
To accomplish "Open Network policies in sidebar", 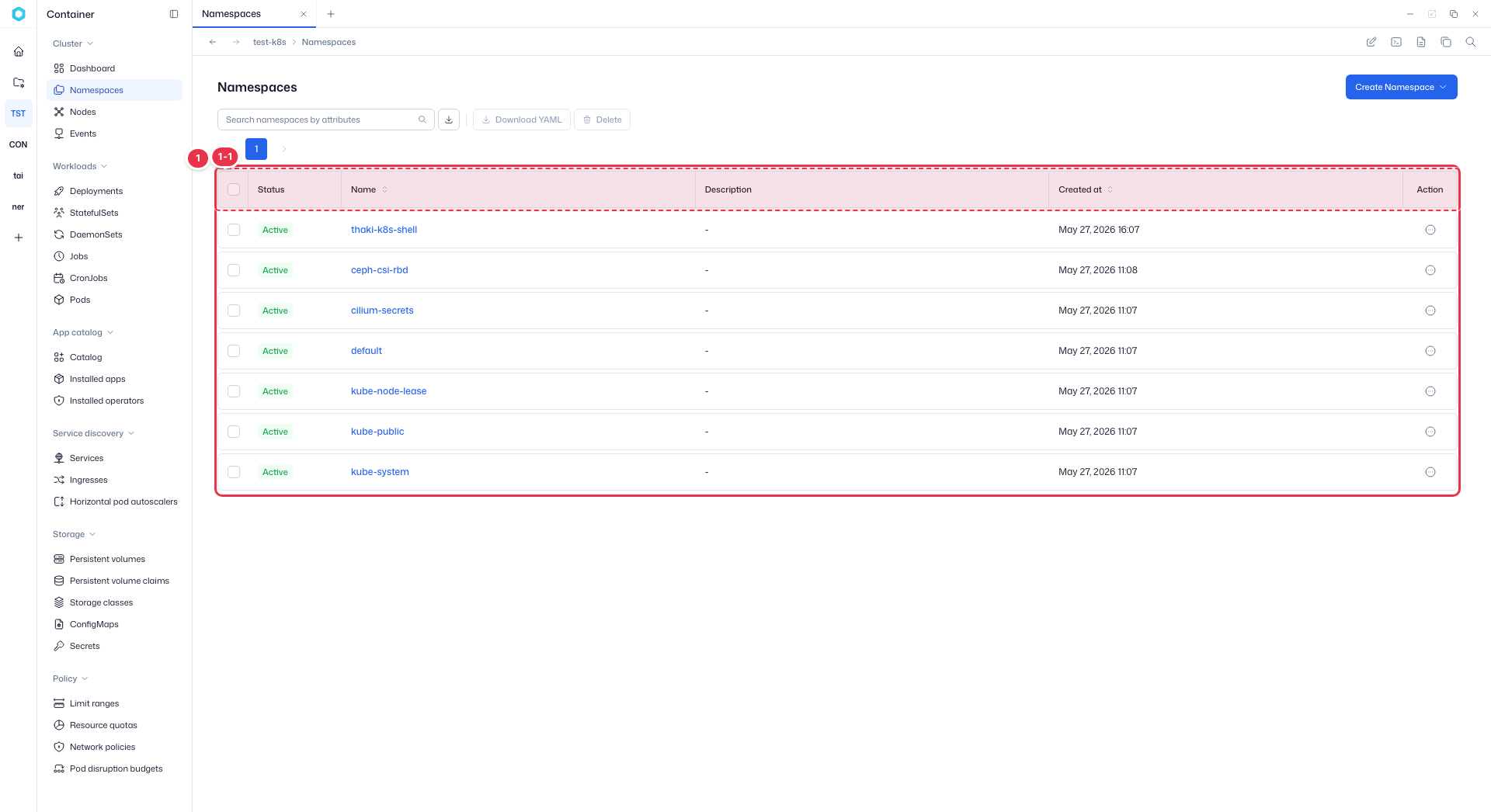I will click(x=114, y=747).
